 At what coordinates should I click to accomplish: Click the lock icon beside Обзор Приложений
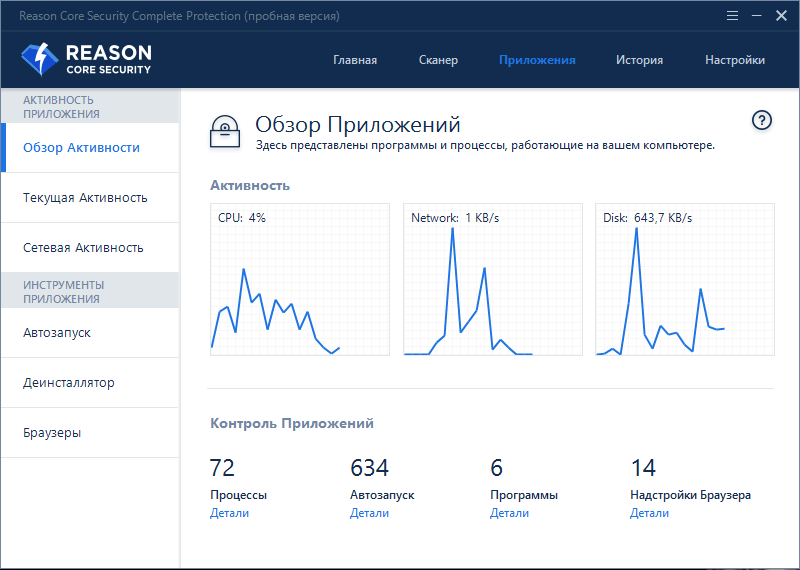(x=225, y=132)
